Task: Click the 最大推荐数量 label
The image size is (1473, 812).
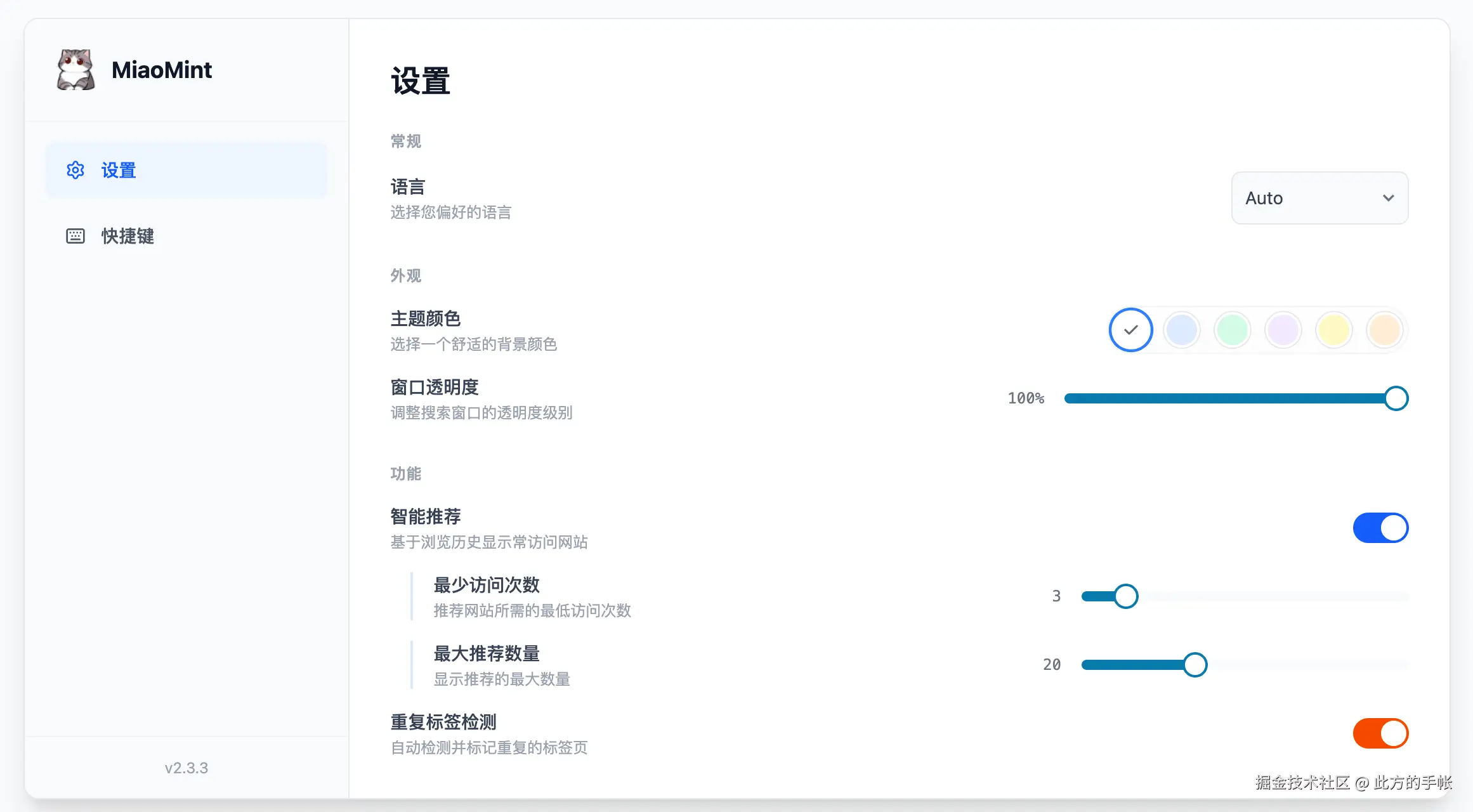Action: 487,653
